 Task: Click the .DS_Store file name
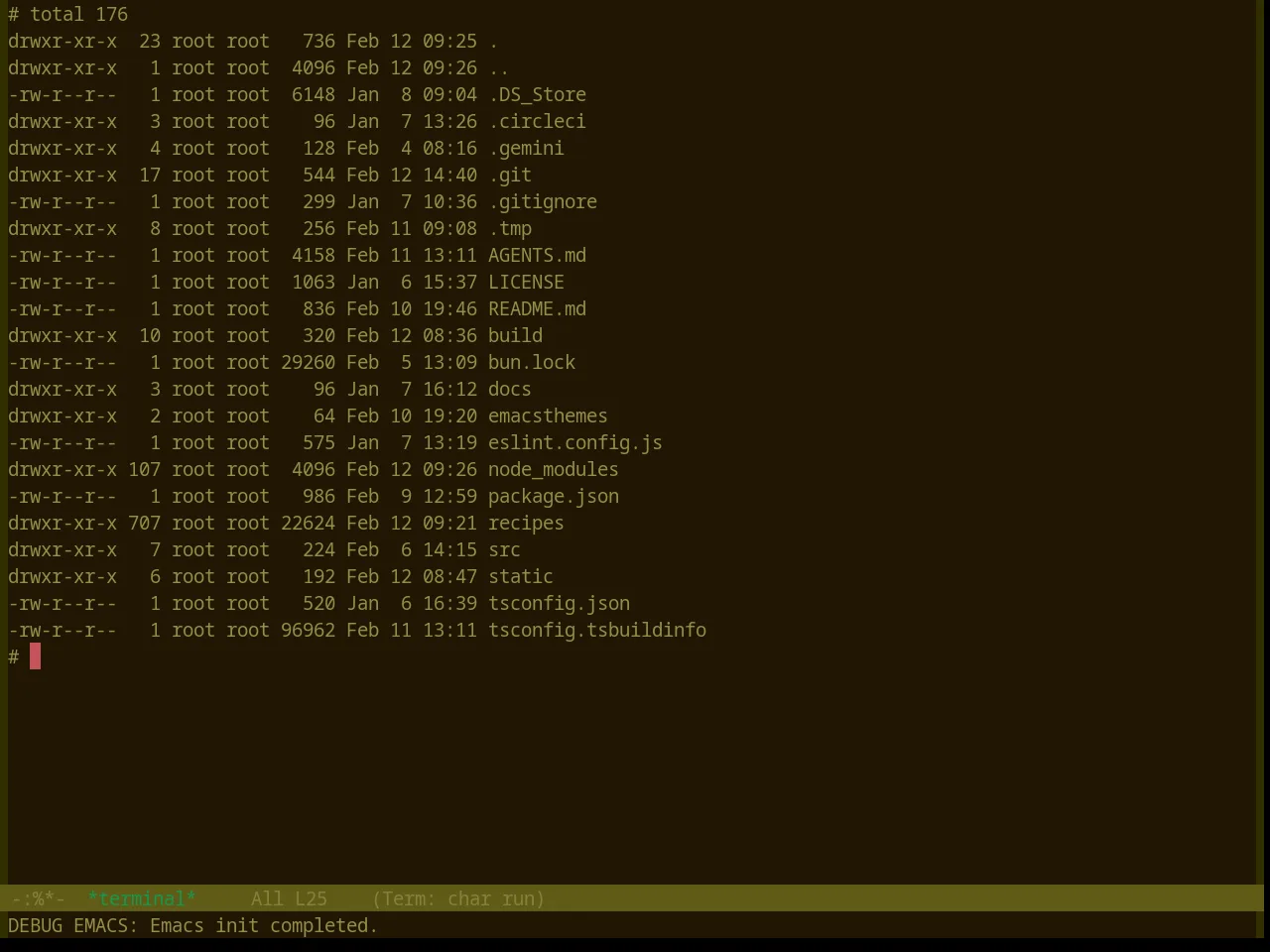537,94
